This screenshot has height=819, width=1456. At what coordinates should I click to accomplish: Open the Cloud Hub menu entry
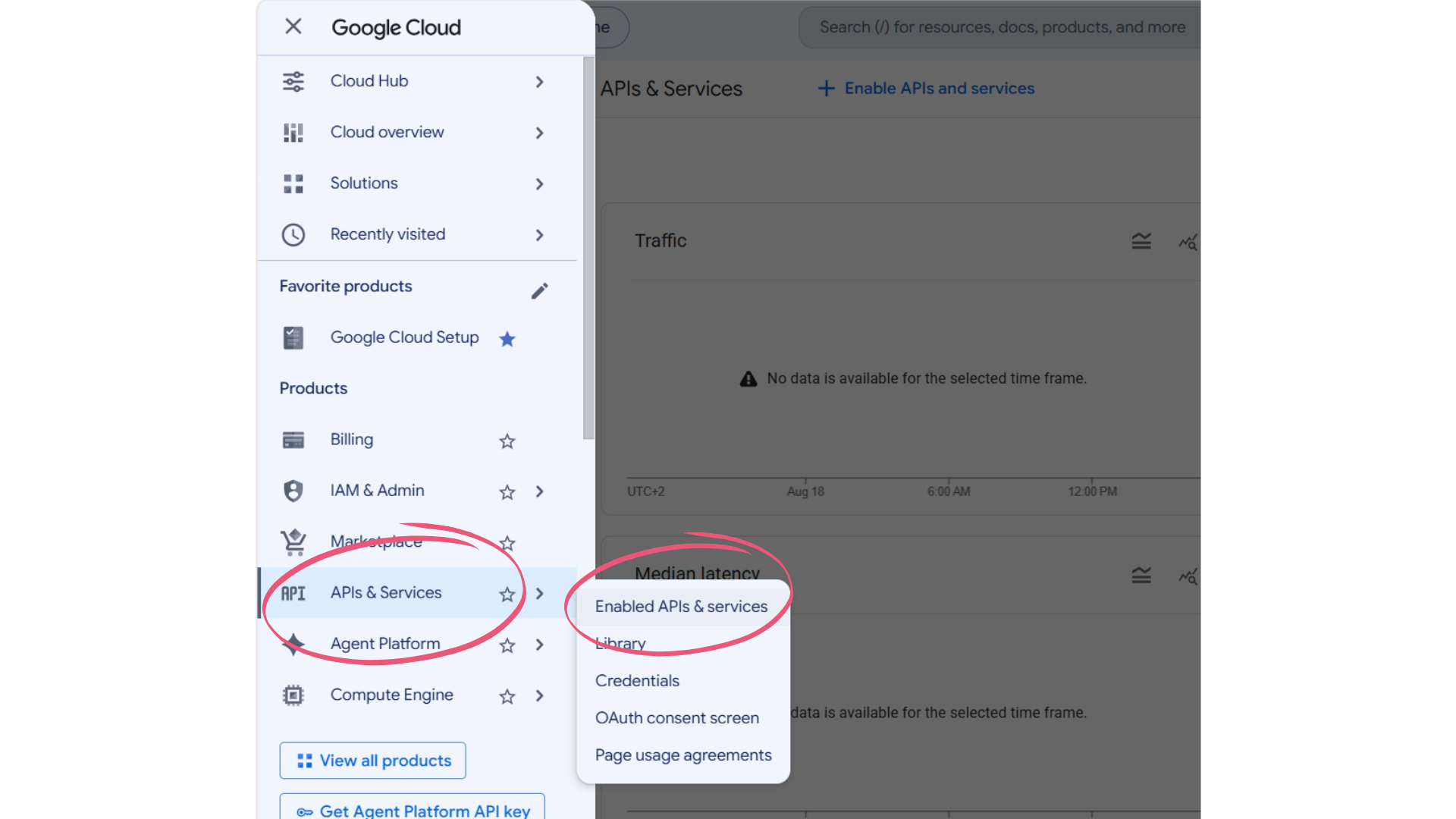pyautogui.click(x=417, y=81)
